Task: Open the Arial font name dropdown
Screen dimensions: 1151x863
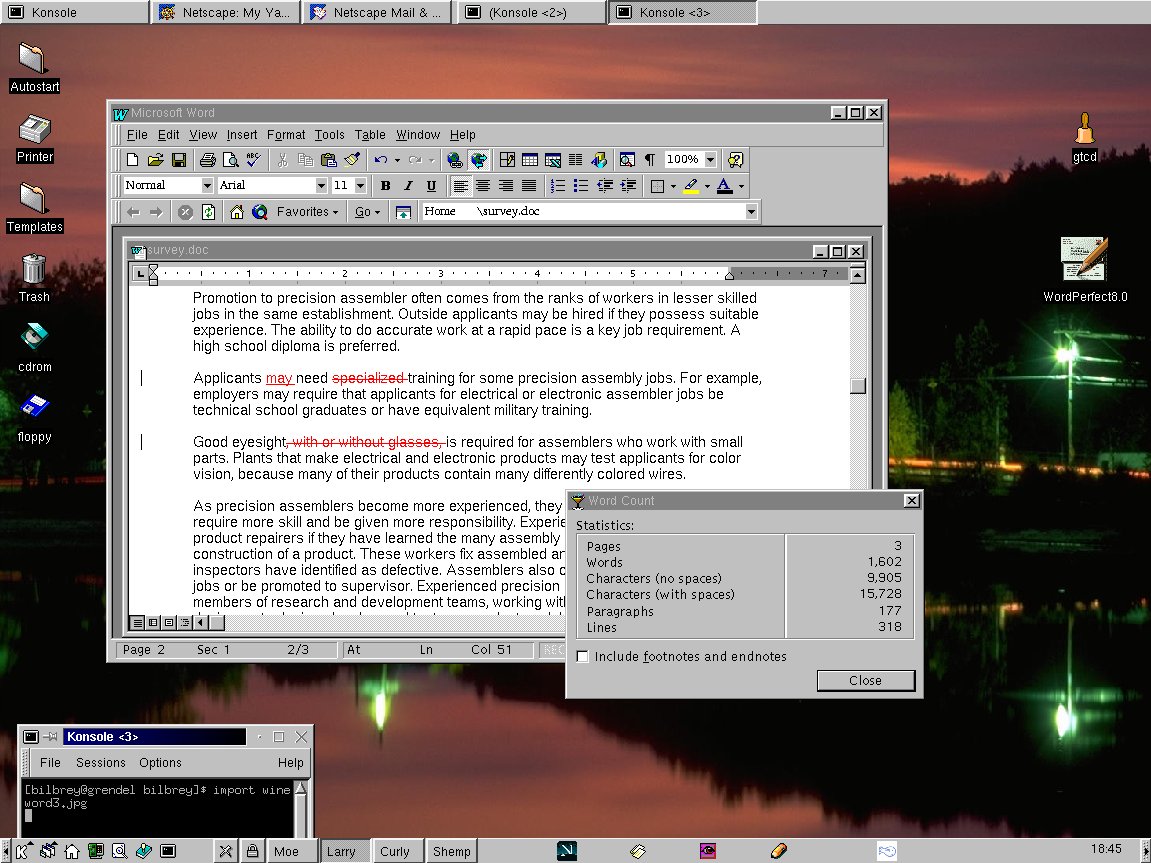Action: point(321,186)
